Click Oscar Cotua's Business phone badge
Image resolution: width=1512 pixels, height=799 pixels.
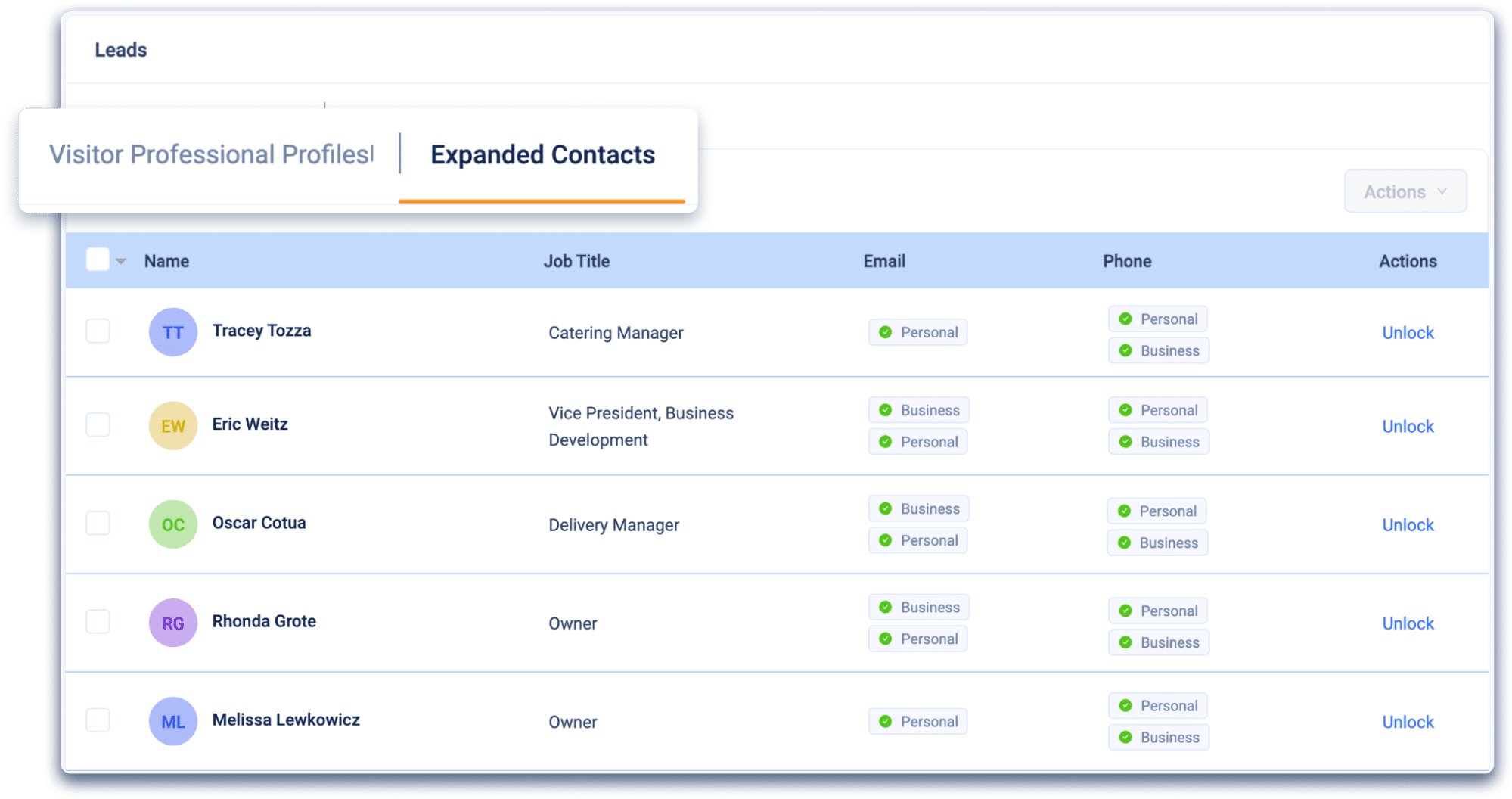coord(1157,543)
